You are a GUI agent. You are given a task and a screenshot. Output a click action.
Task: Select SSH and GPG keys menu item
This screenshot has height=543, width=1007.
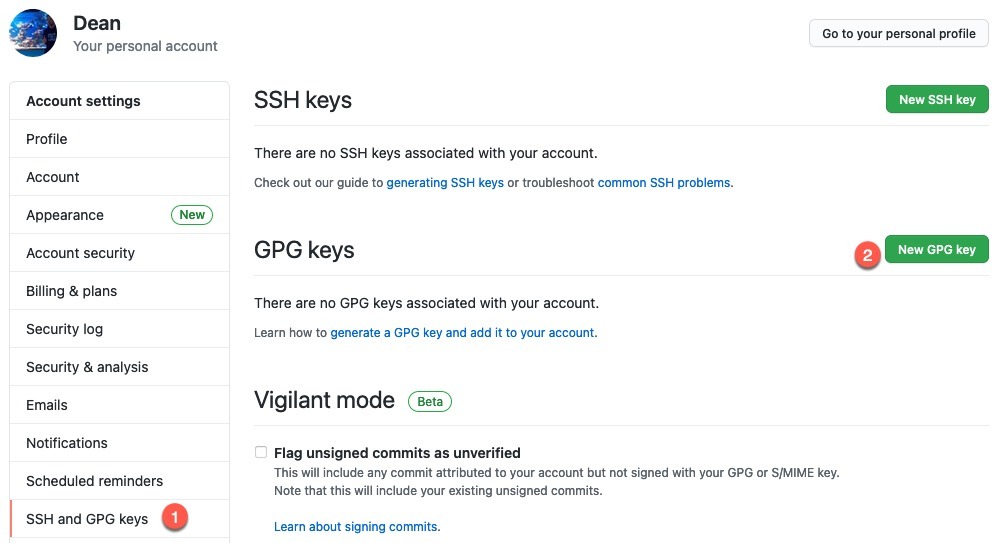click(x=119, y=519)
